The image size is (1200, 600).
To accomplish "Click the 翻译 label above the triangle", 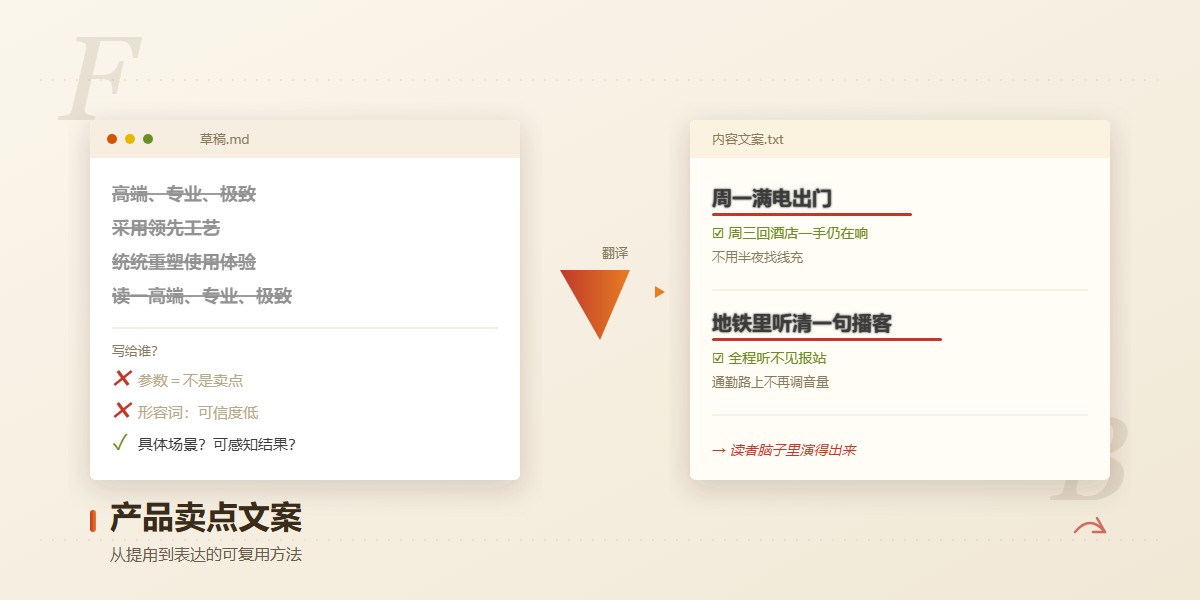I will coord(615,253).
